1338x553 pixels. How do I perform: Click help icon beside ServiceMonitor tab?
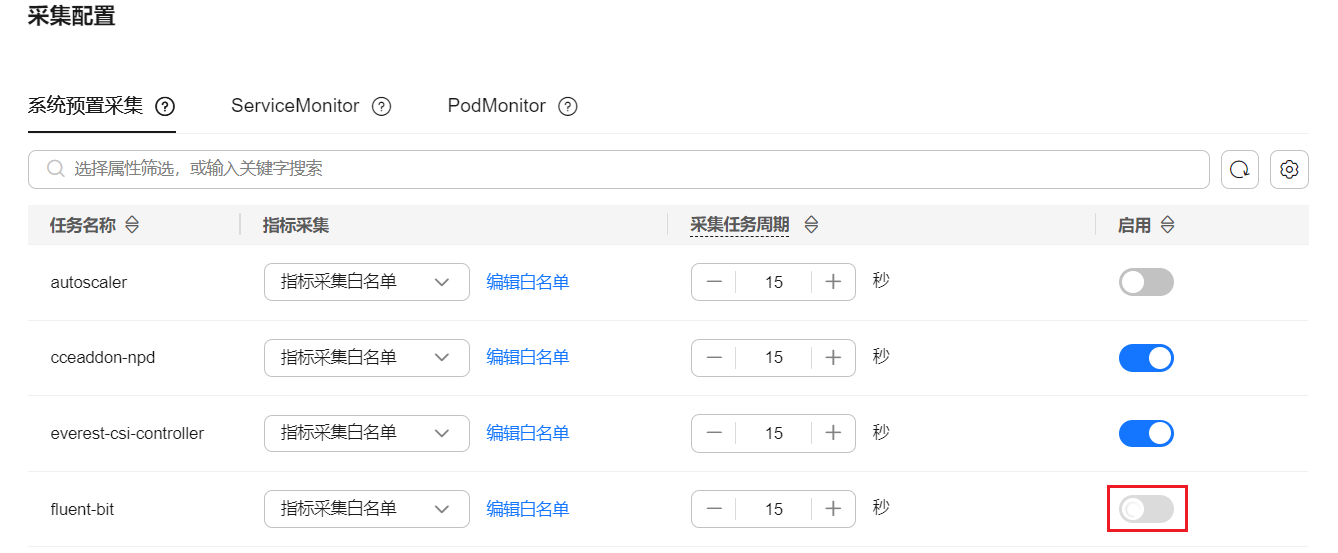click(381, 106)
